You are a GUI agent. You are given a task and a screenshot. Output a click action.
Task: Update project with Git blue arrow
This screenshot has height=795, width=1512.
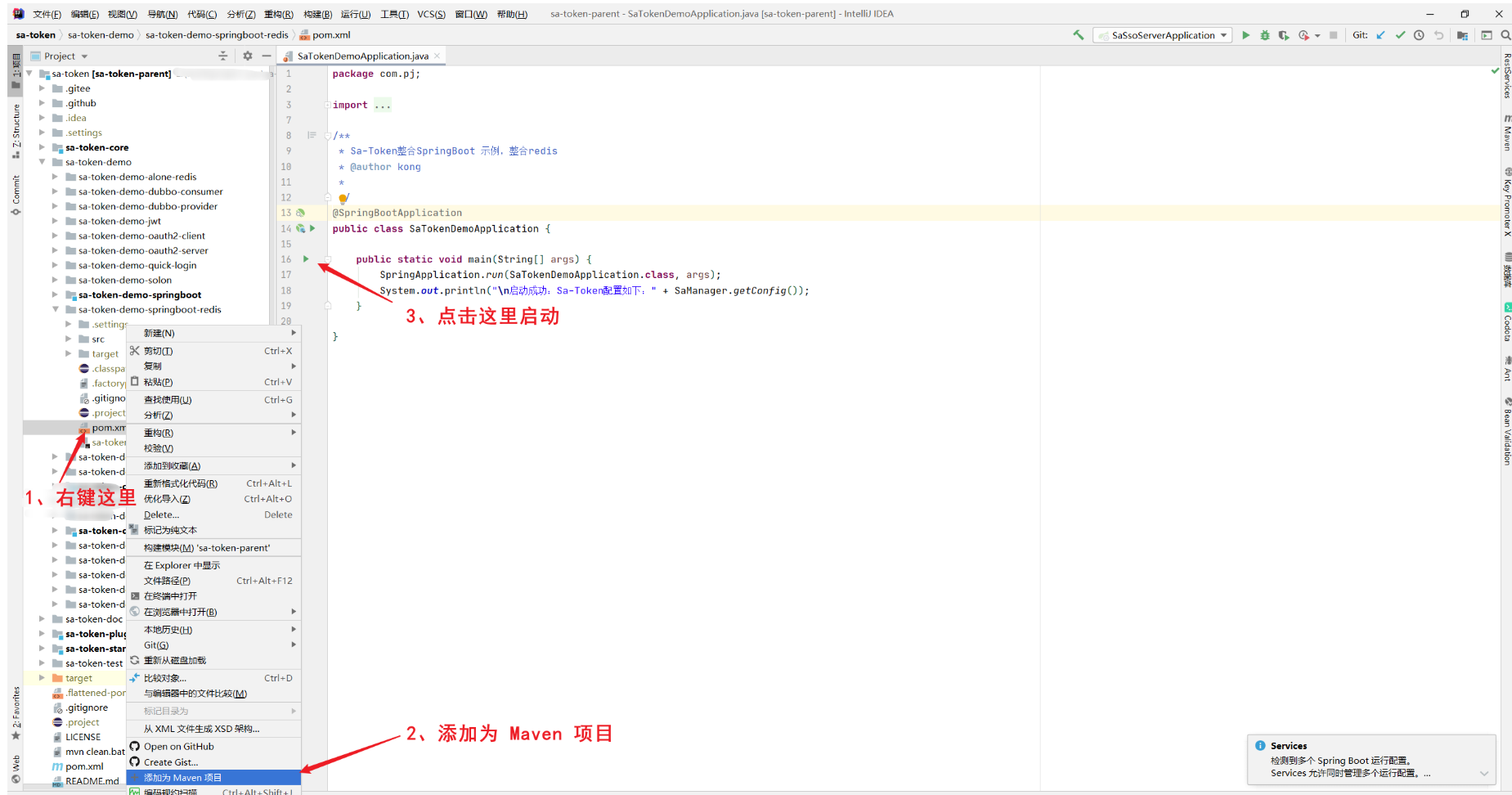click(1380, 35)
